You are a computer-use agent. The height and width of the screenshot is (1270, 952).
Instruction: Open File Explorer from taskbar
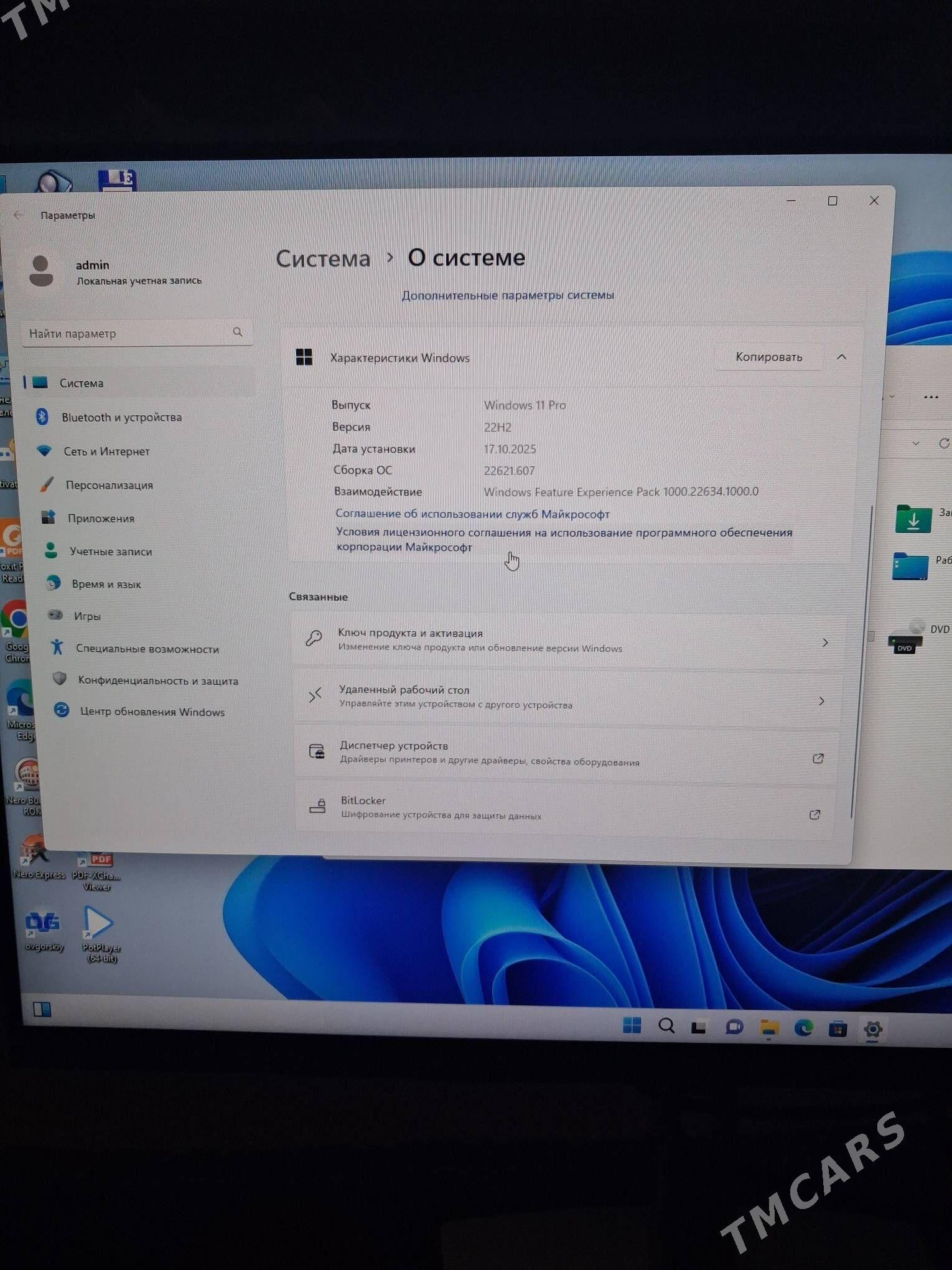[x=770, y=1028]
